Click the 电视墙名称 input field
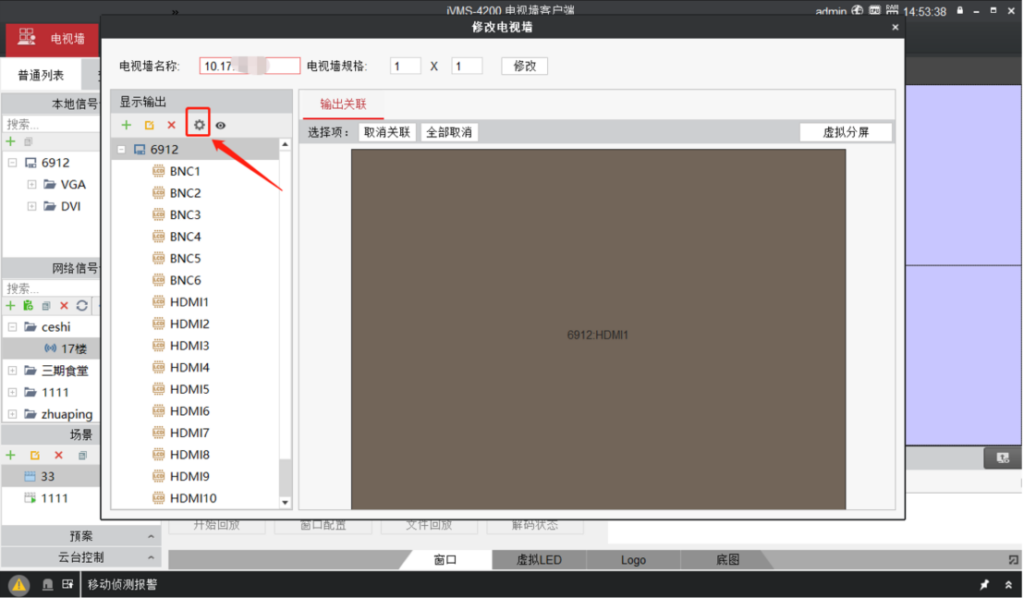The image size is (1024, 598). click(x=249, y=66)
